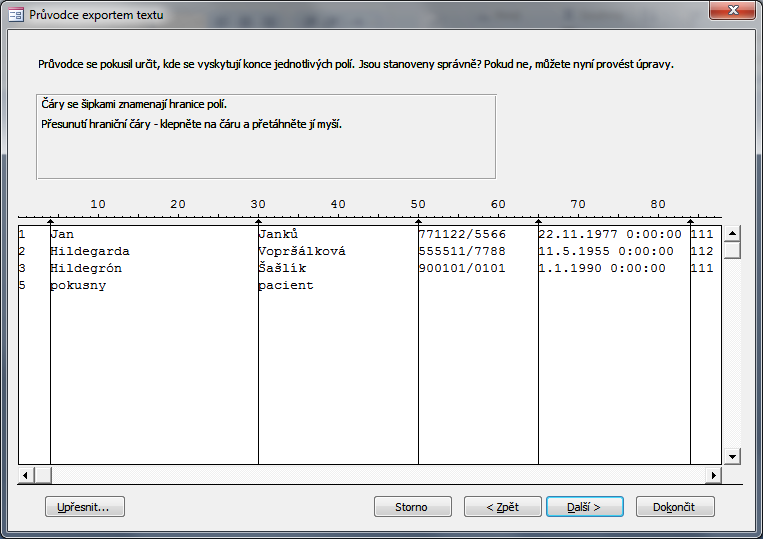Click the wizard instruction sentence at top

point(356,64)
